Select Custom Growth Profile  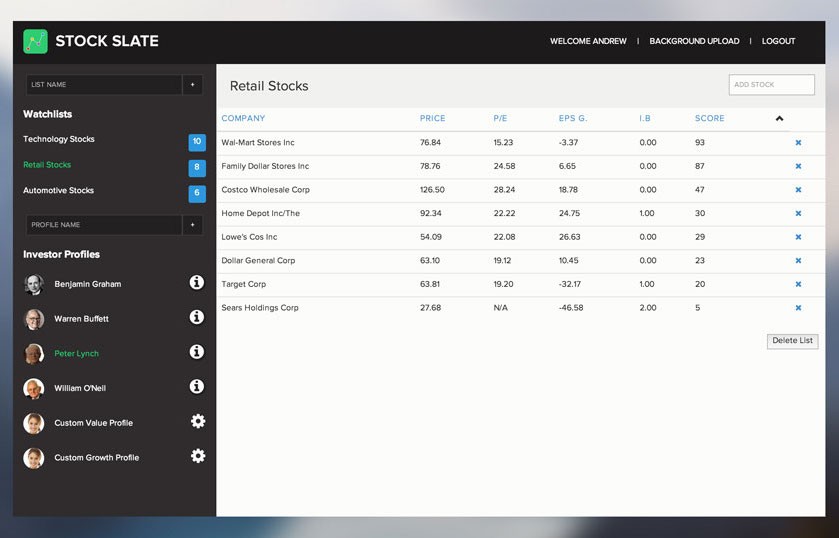(97, 458)
